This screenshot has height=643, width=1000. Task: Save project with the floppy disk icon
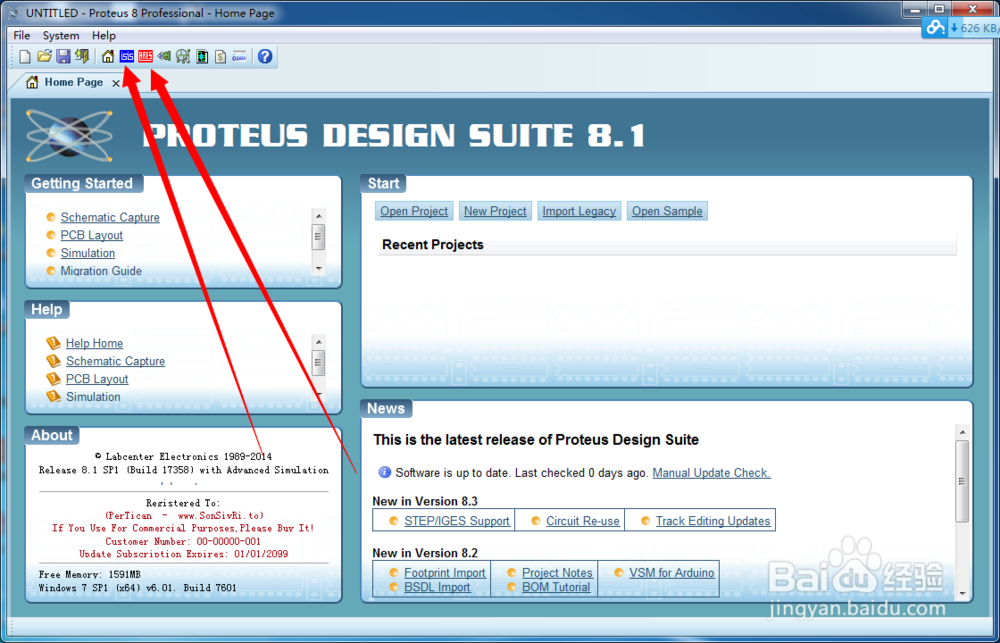click(63, 57)
